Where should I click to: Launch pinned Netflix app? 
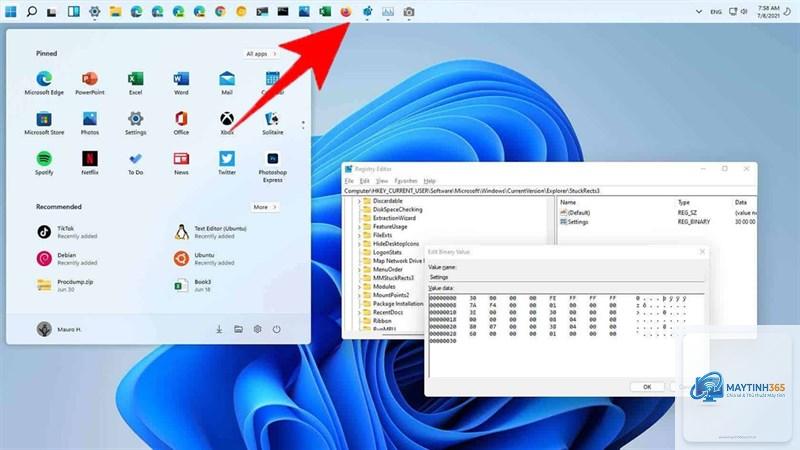point(90,163)
